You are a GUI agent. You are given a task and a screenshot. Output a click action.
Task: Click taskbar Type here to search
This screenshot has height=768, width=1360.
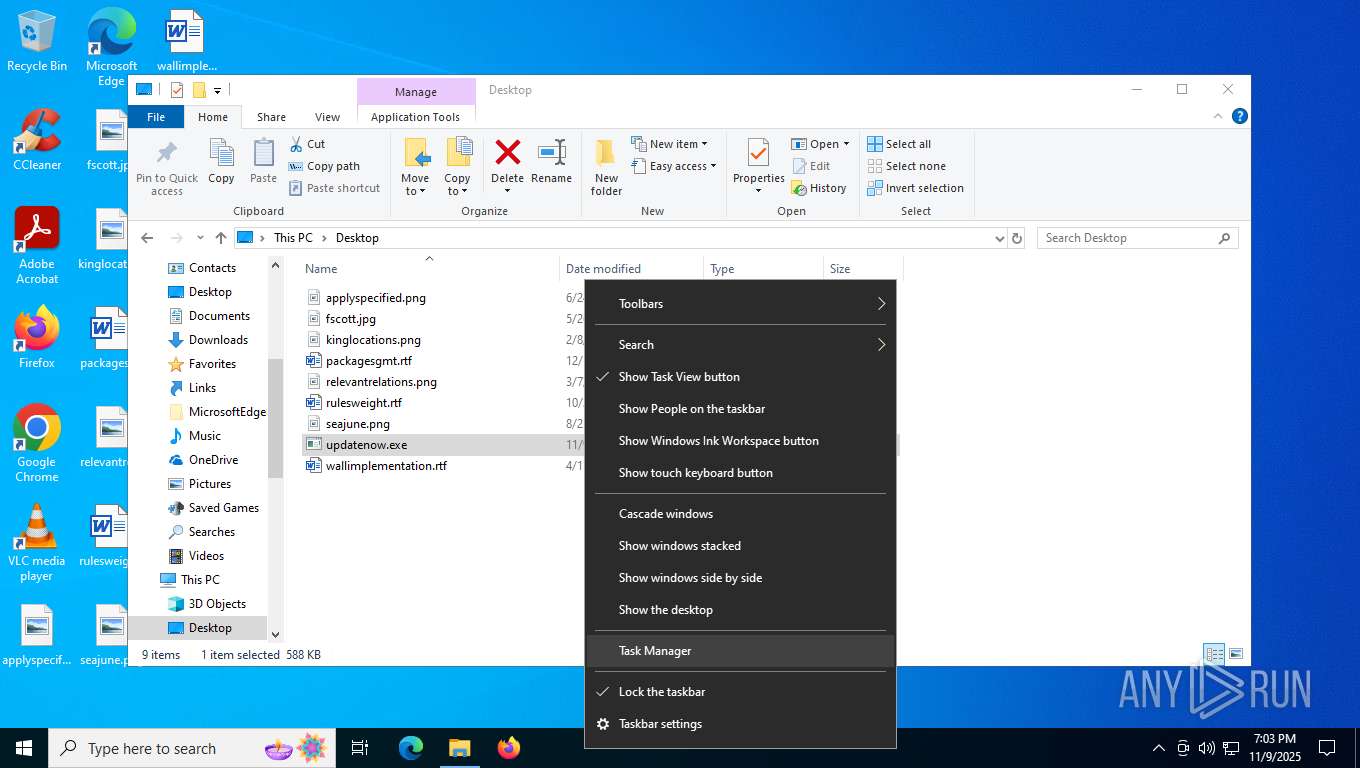click(x=193, y=748)
